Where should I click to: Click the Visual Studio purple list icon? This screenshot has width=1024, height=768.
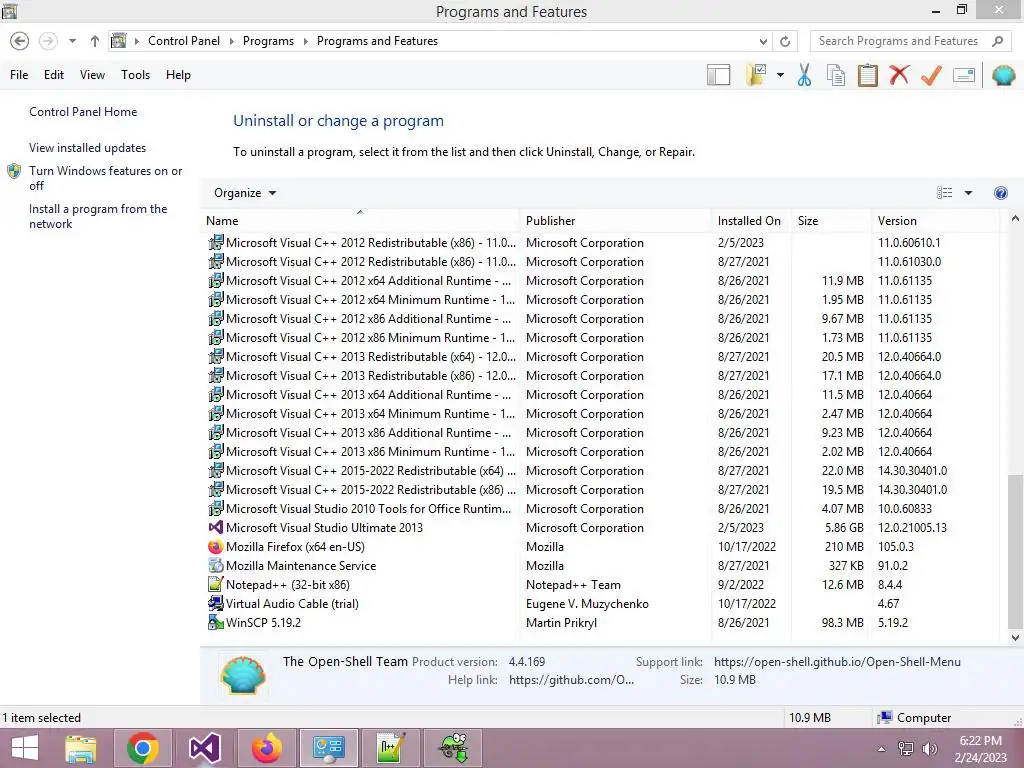216,528
